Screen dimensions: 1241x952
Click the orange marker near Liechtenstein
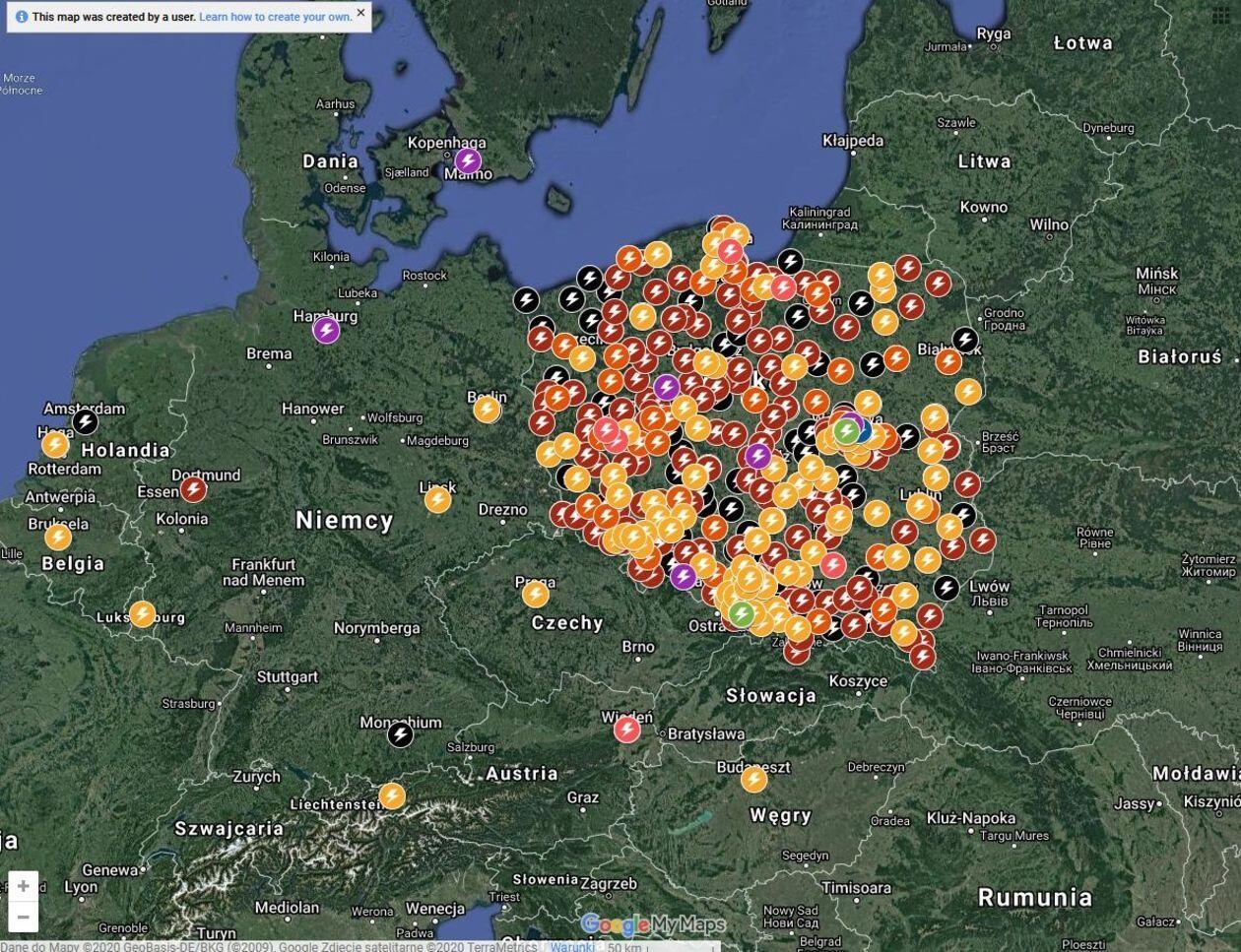(392, 795)
